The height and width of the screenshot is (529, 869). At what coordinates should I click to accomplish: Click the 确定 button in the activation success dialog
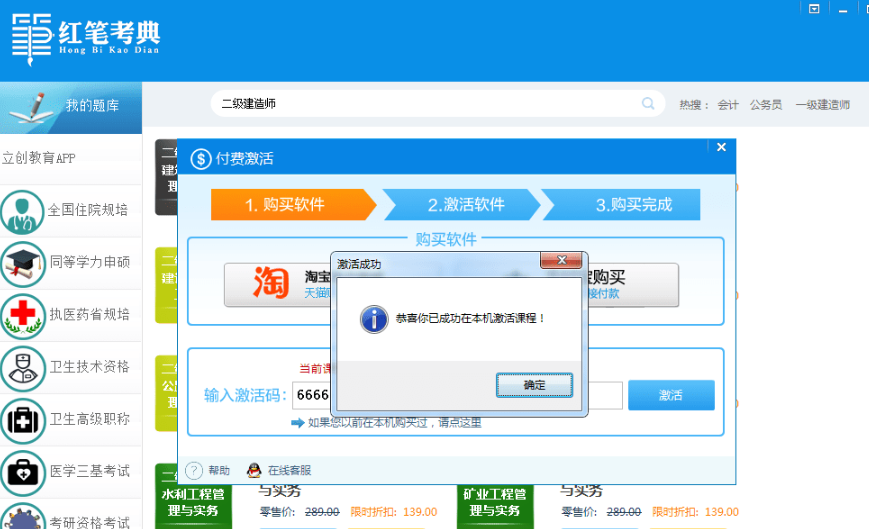click(x=534, y=385)
